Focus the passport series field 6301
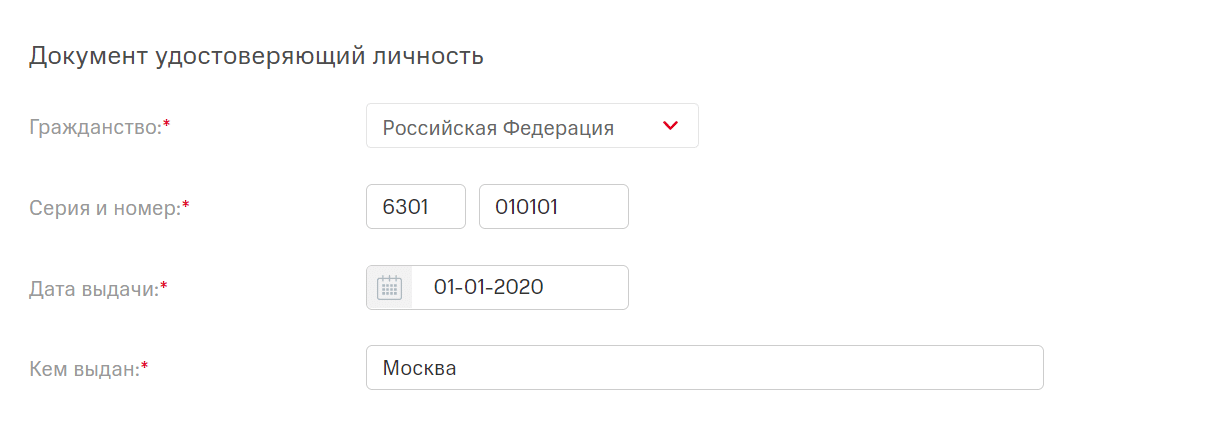Viewport: 1230px width, 440px height. click(416, 207)
